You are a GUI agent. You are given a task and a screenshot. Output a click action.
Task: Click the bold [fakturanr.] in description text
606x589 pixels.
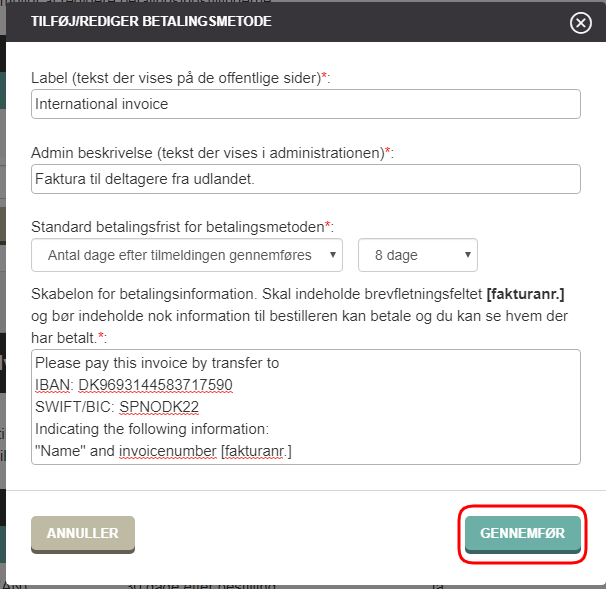(x=525, y=294)
